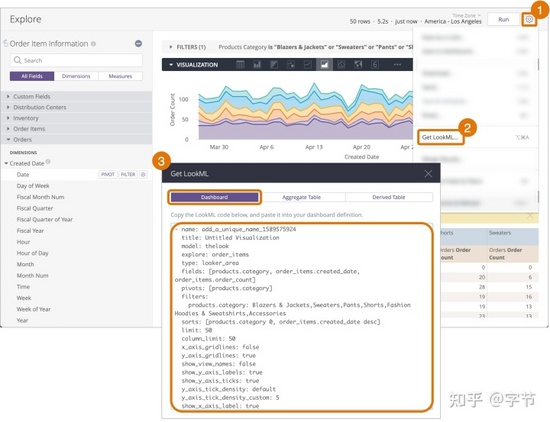Expand Distribution Centers section

[76, 107]
